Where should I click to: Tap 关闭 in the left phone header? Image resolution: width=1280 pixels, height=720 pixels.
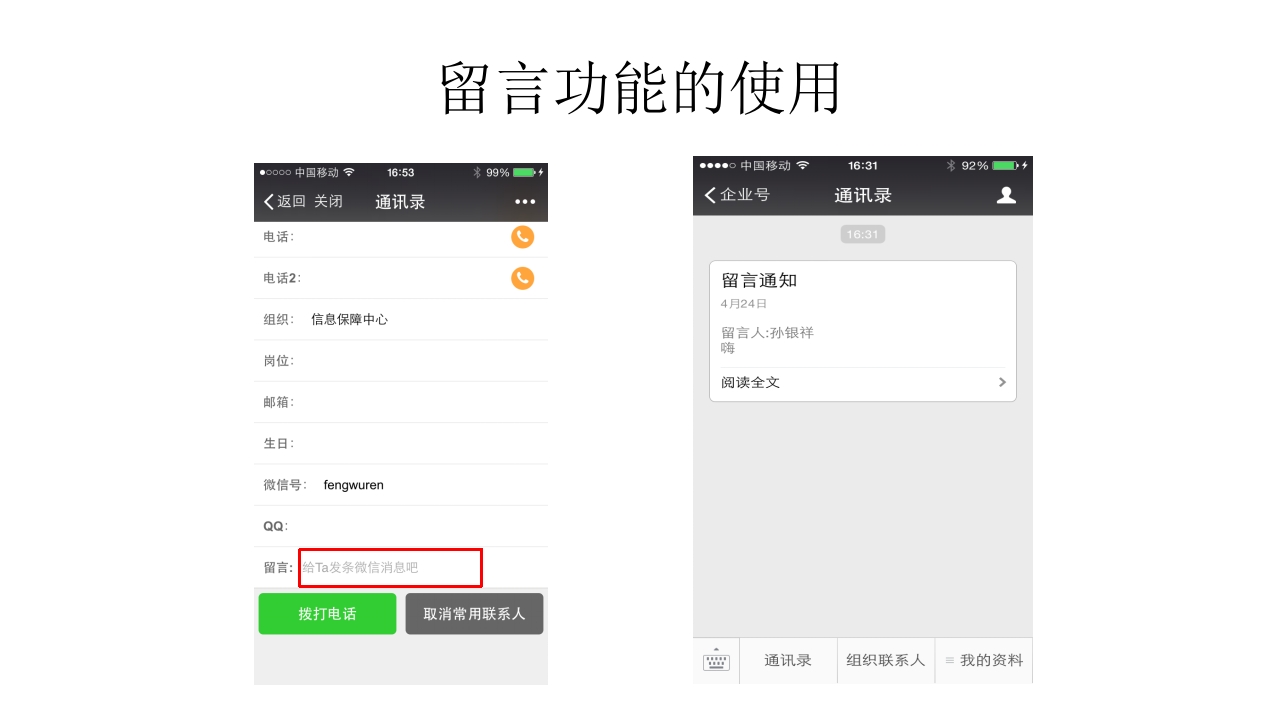coord(328,201)
